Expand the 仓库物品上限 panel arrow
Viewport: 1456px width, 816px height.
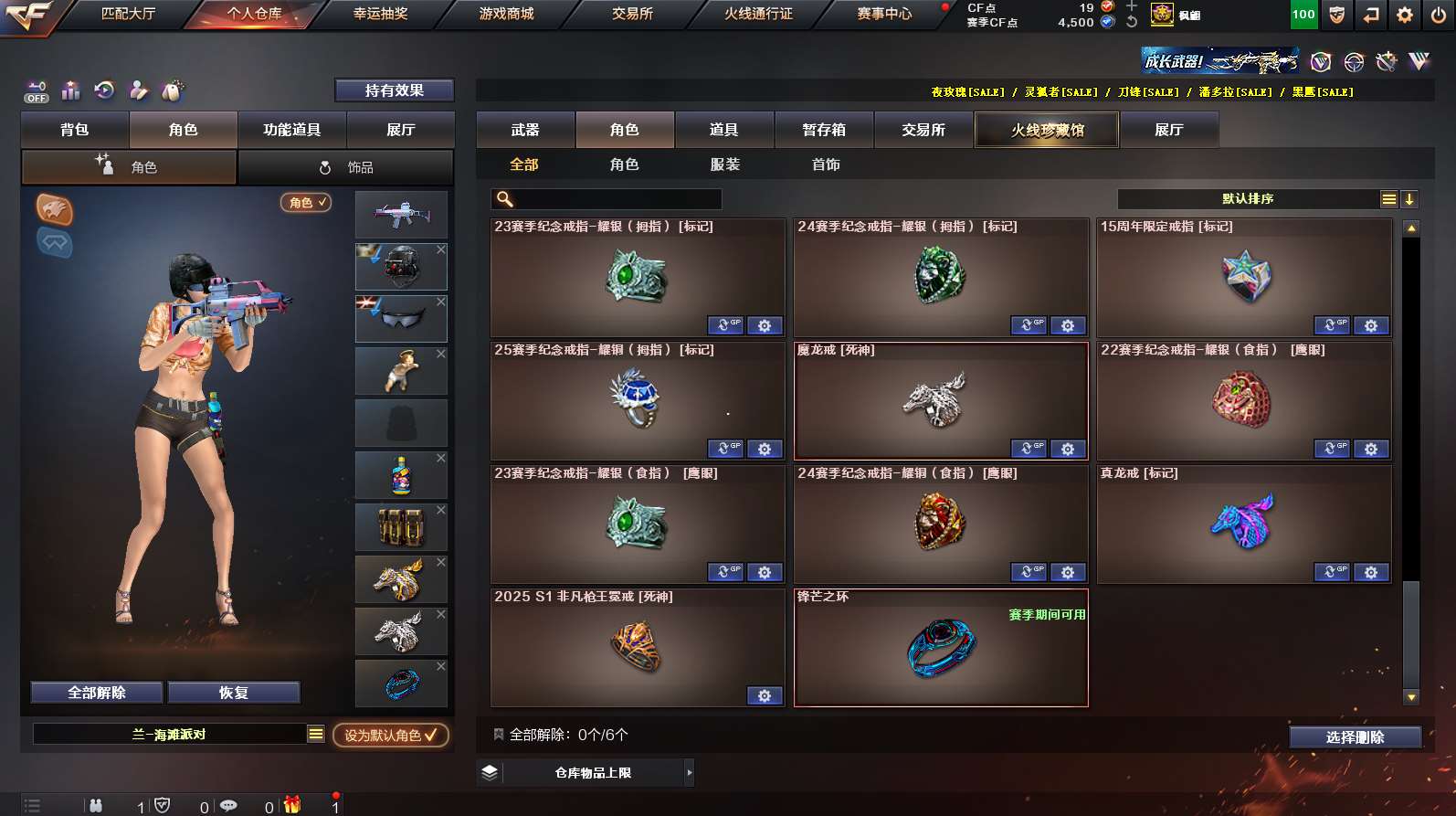(x=690, y=773)
